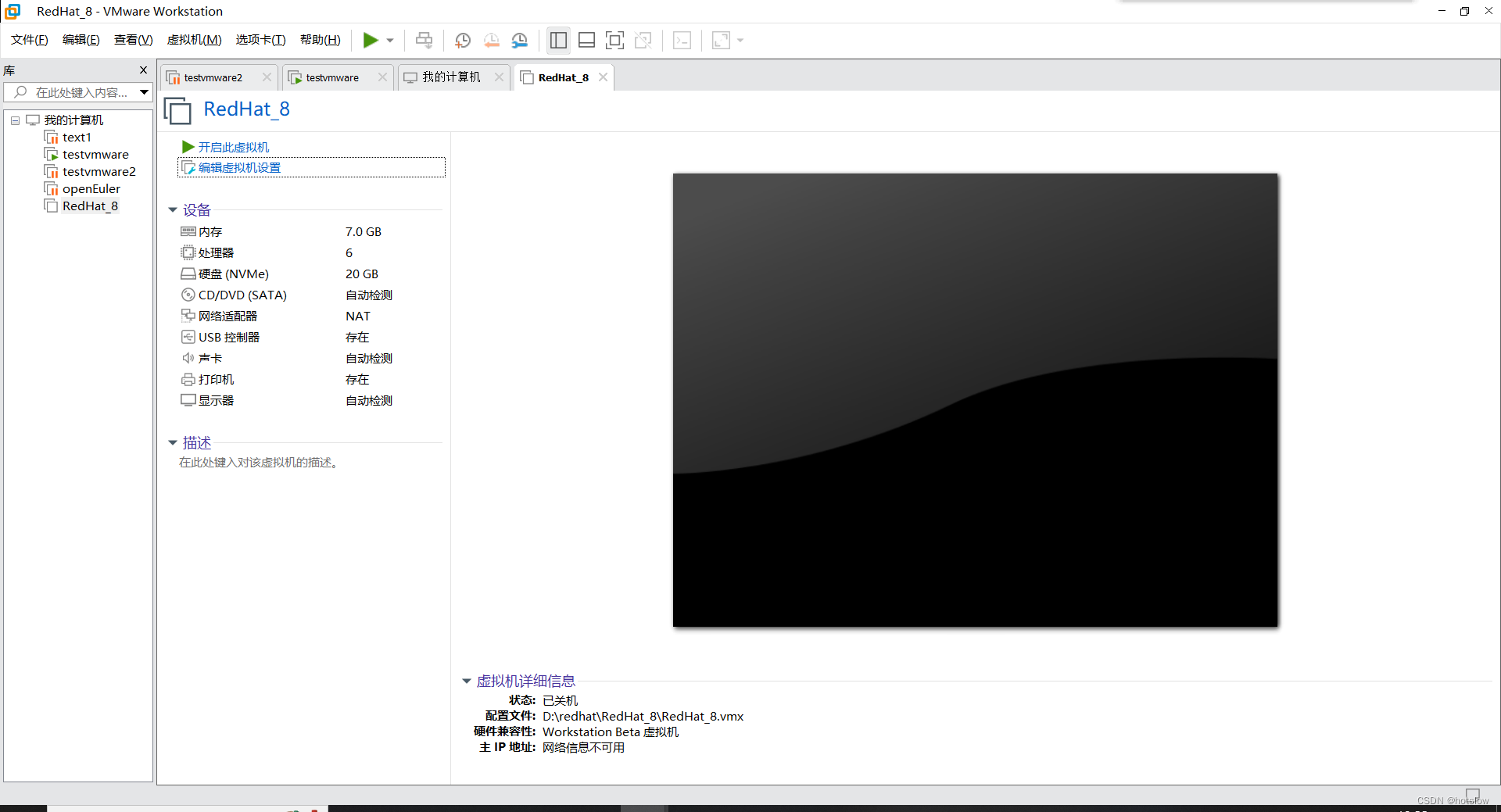1501x812 pixels.
Task: Toggle the library sidebar view icon
Action: tap(558, 40)
